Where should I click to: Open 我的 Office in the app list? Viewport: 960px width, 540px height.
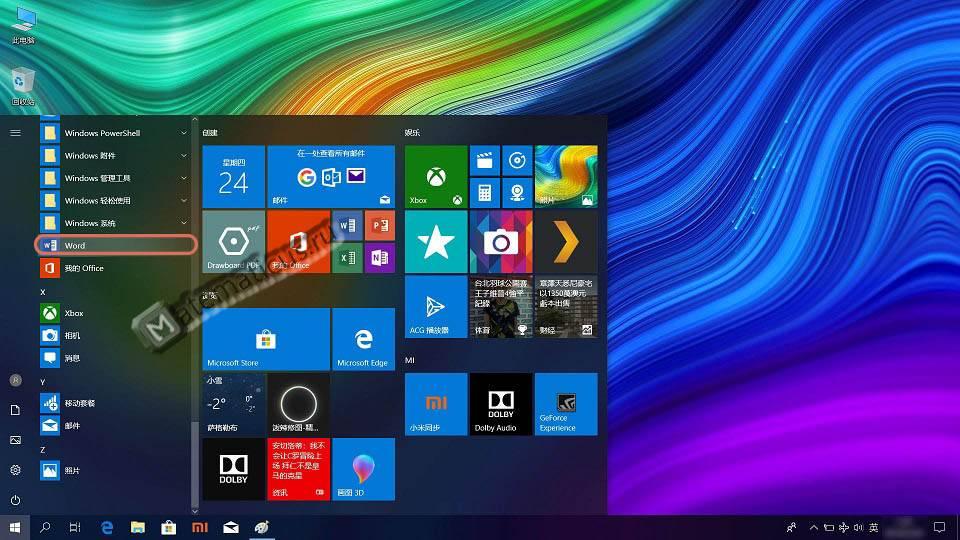coord(116,268)
